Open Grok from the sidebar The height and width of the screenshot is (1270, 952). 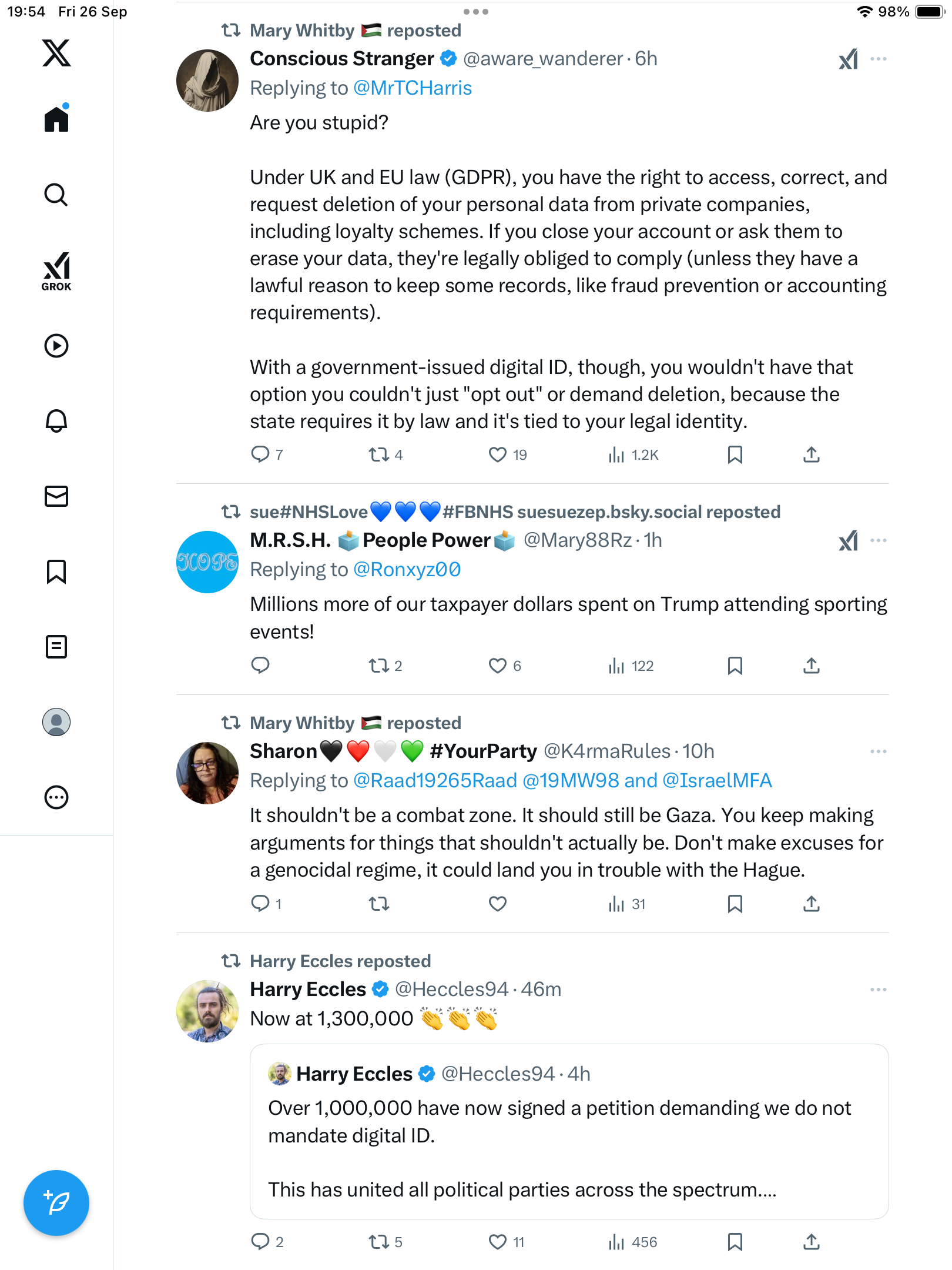(56, 272)
